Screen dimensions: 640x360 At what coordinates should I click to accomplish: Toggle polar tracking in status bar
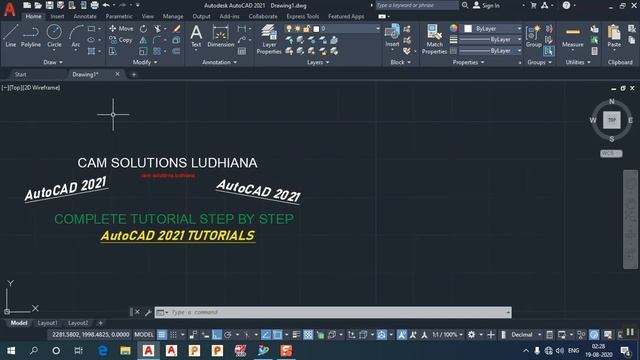tap(228, 335)
